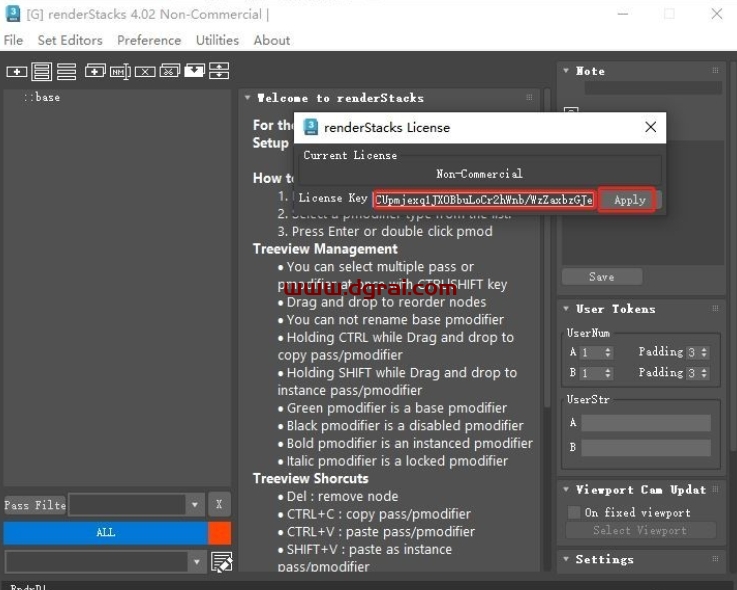Click the move up/down reorder icon
Image resolution: width=737 pixels, height=590 pixels.
219,71
